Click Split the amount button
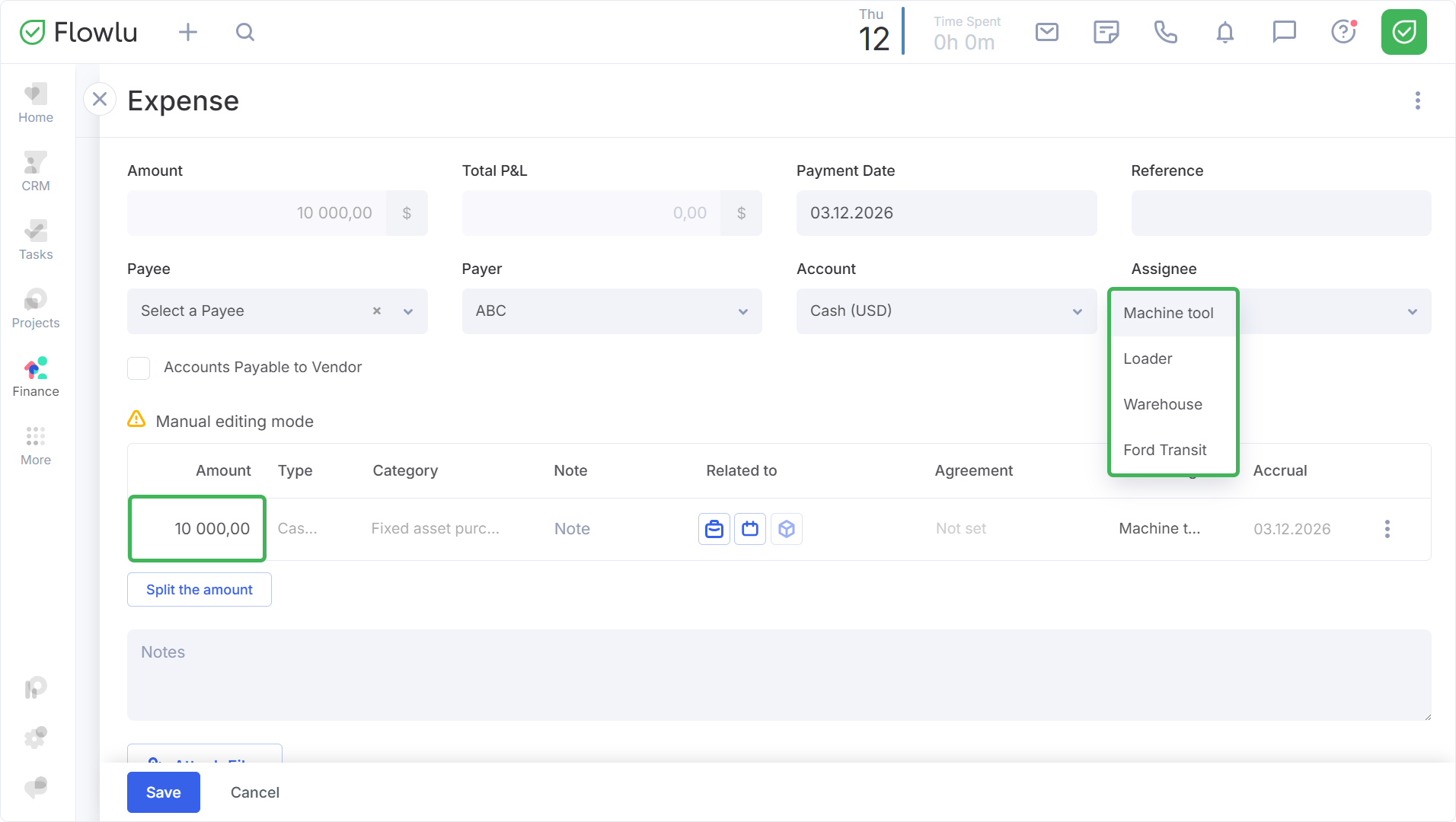The width and height of the screenshot is (1456, 822). coord(200,590)
